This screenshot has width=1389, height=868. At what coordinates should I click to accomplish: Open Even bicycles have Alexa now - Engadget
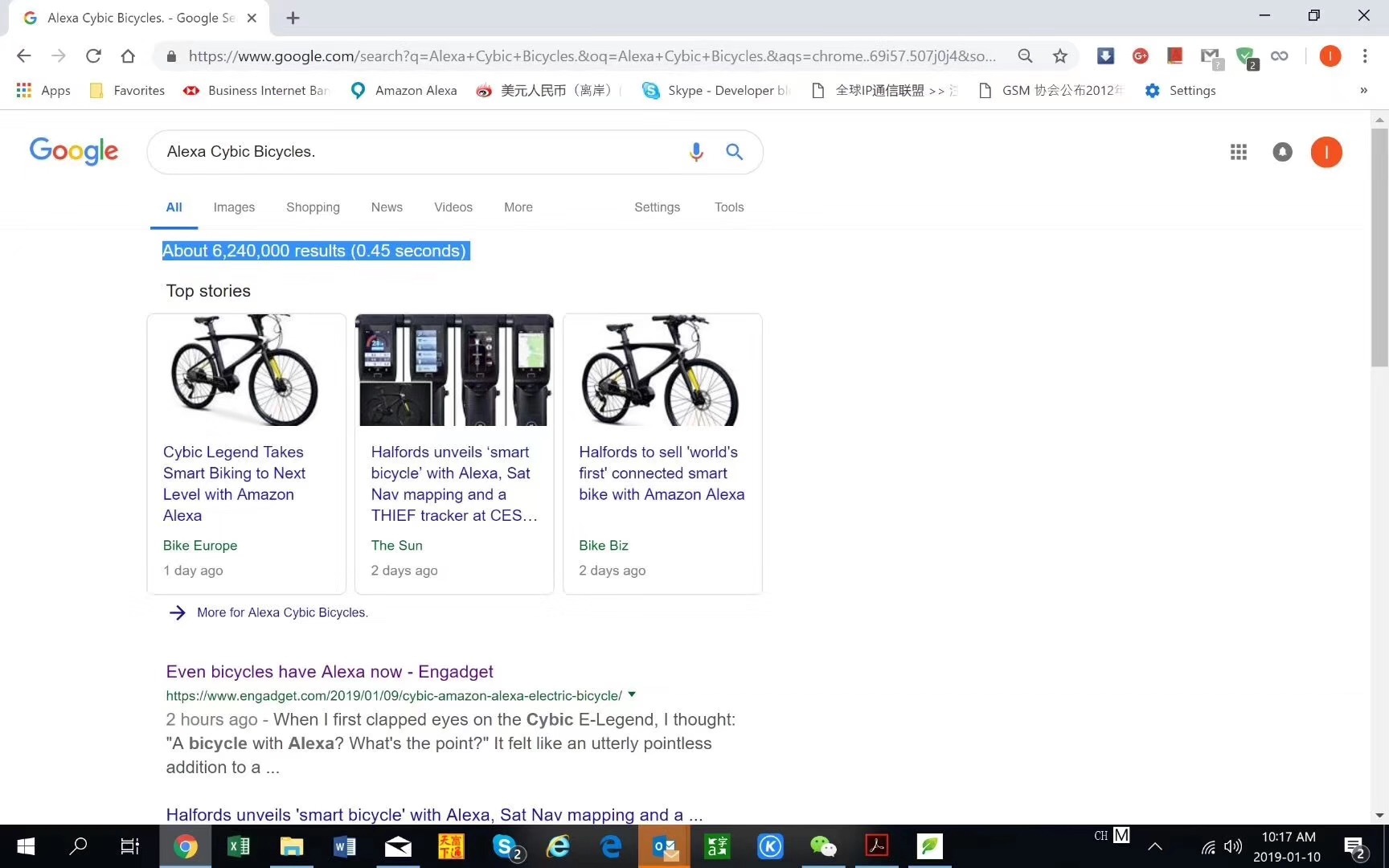(x=330, y=672)
